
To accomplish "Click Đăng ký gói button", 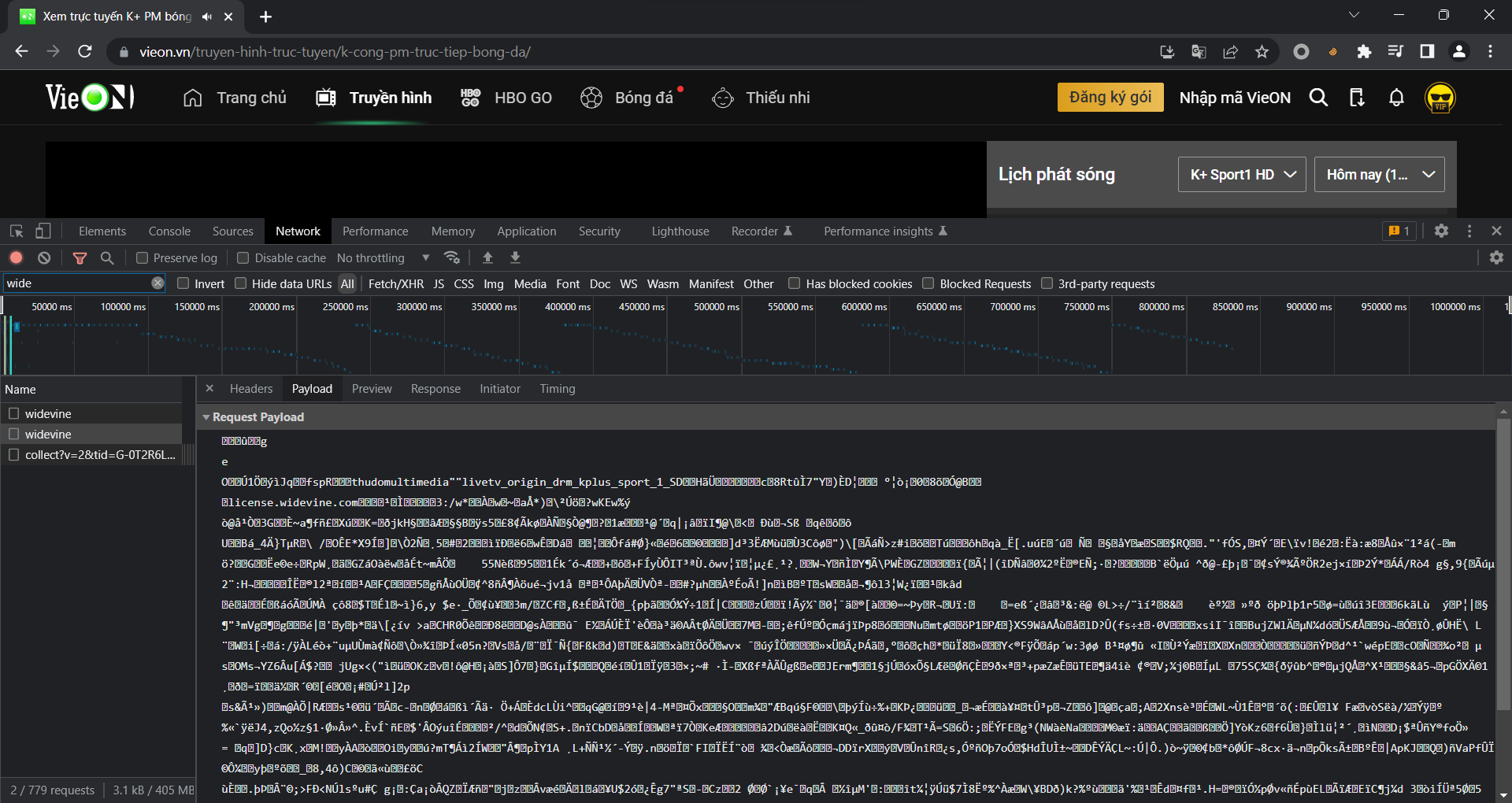I will [1110, 98].
